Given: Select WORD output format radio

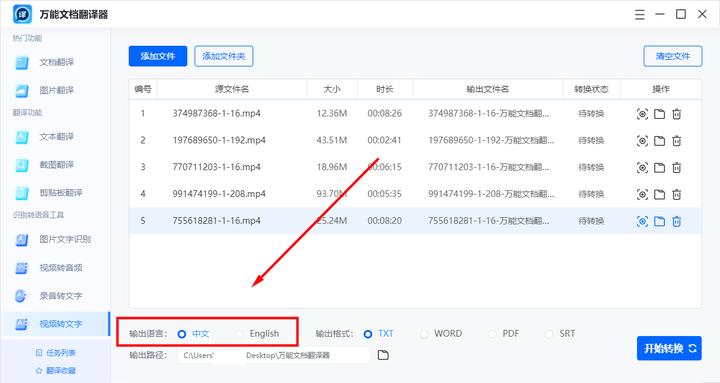Looking at the screenshot, I should 423,334.
